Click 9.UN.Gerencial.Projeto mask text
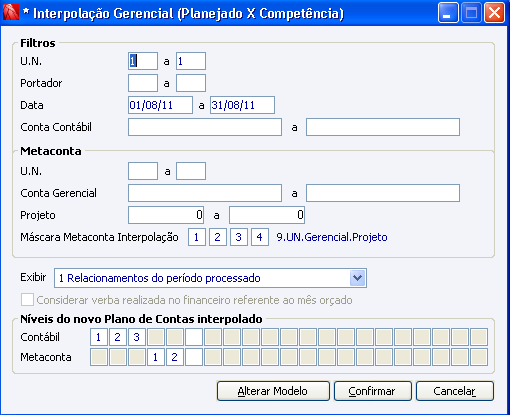 pos(332,237)
